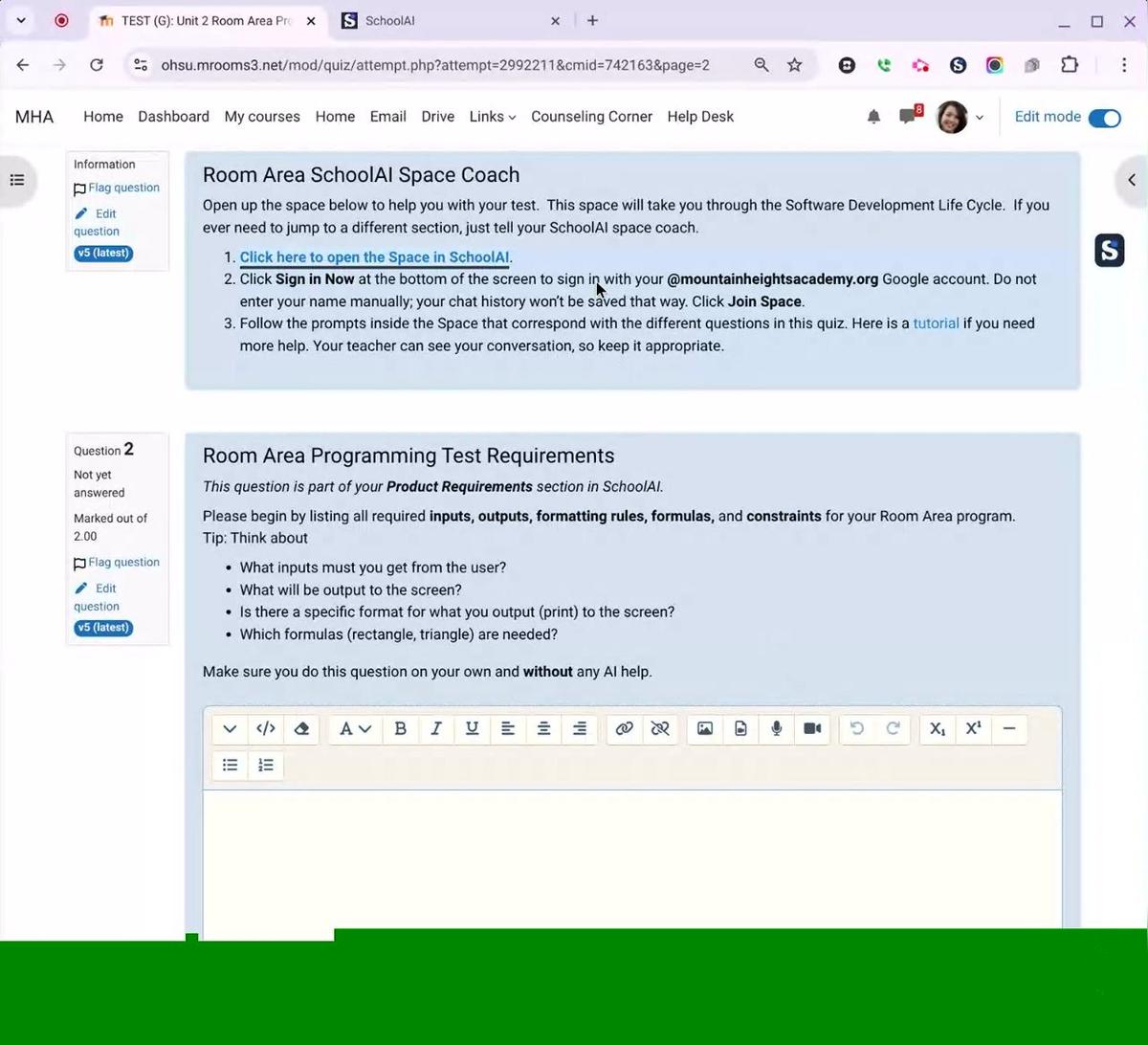This screenshot has width=1148, height=1045.
Task: Click the link to open the Space in SchoolAI
Action: click(374, 257)
